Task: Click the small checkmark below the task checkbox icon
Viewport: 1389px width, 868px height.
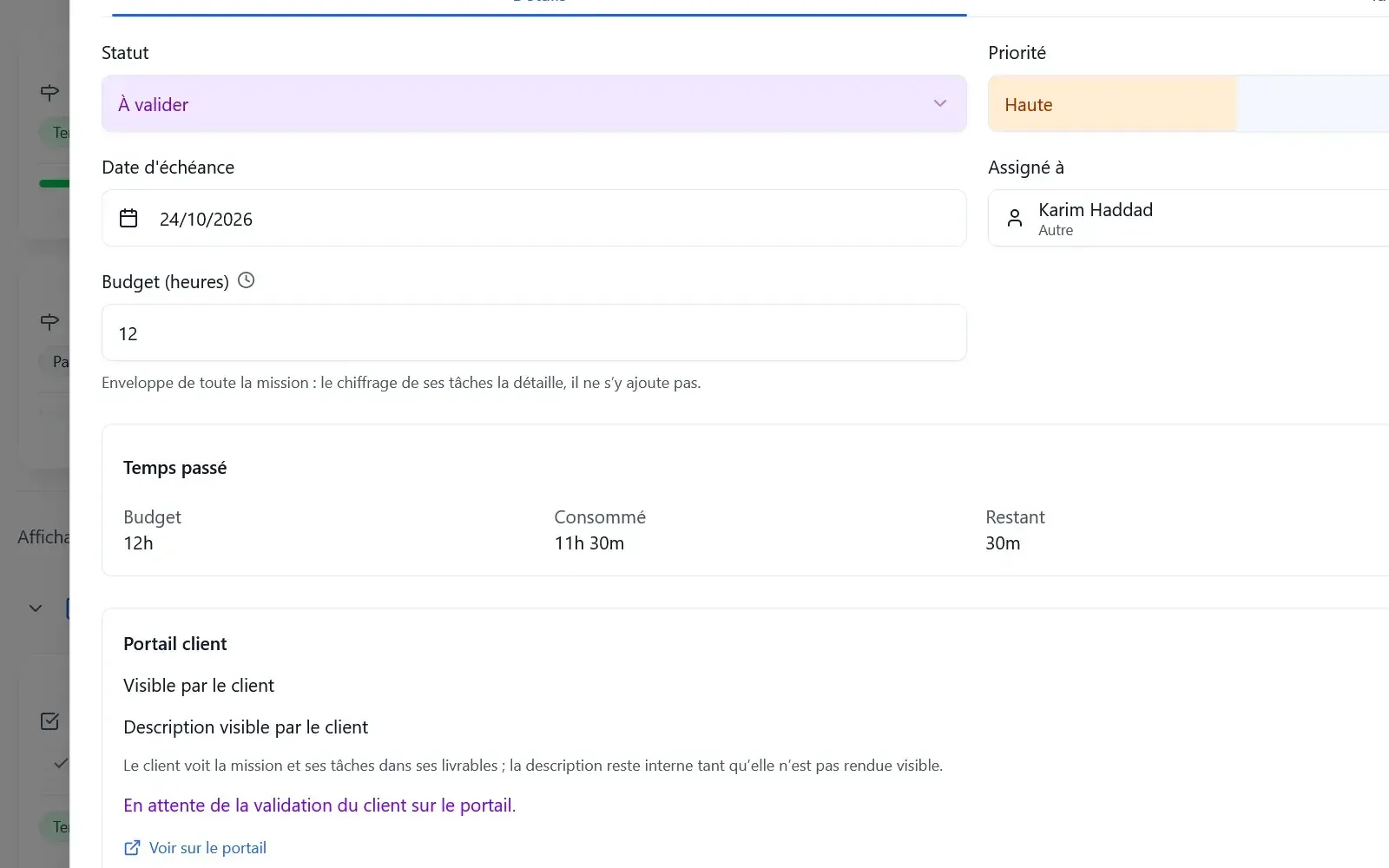Action: coord(60,764)
